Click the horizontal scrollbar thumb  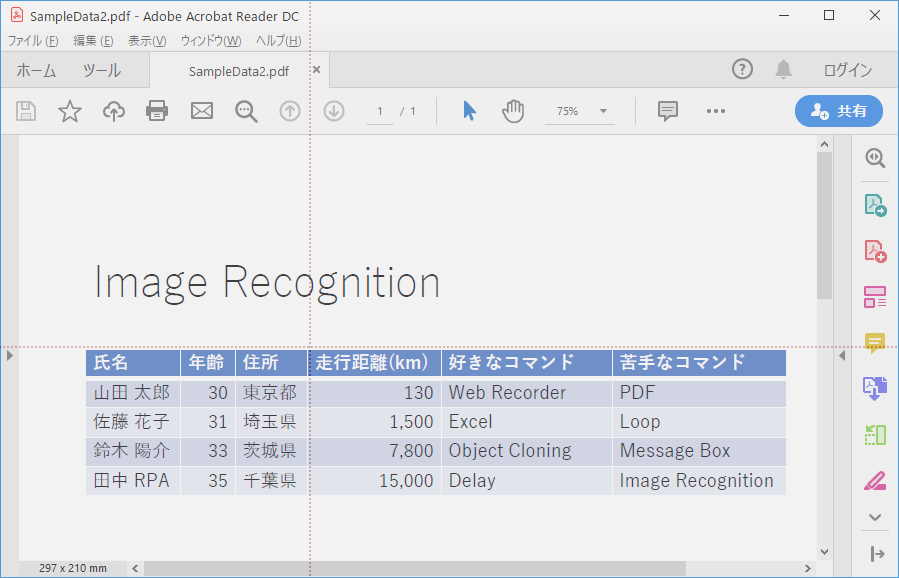pos(415,568)
